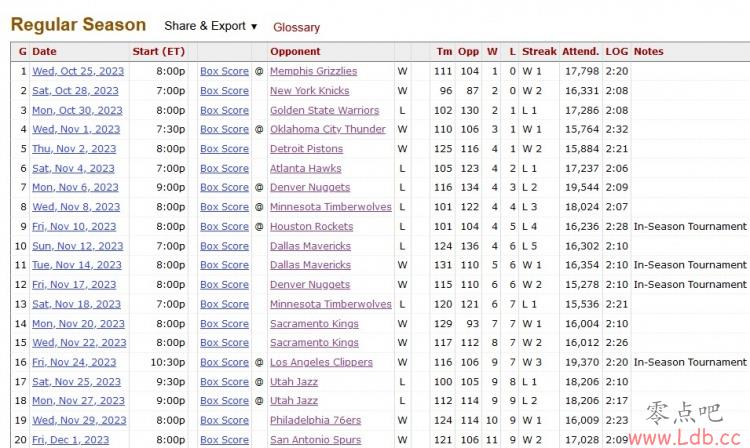
Task: Open the San Antonio Spurs team link
Action: 316,440
